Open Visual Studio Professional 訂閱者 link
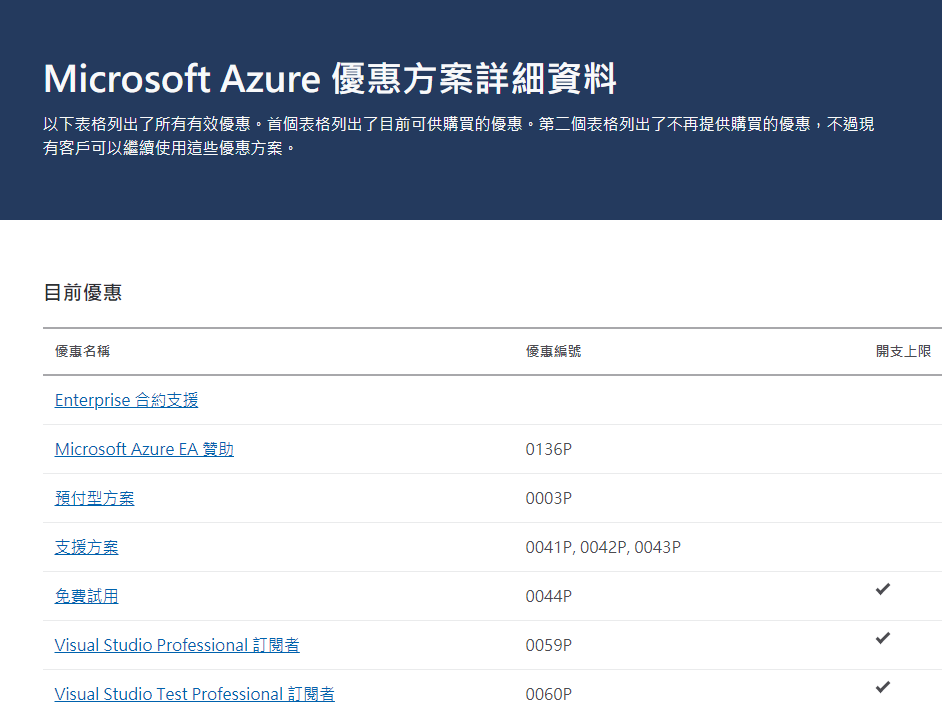Viewport: 942px width, 707px height. [177, 645]
